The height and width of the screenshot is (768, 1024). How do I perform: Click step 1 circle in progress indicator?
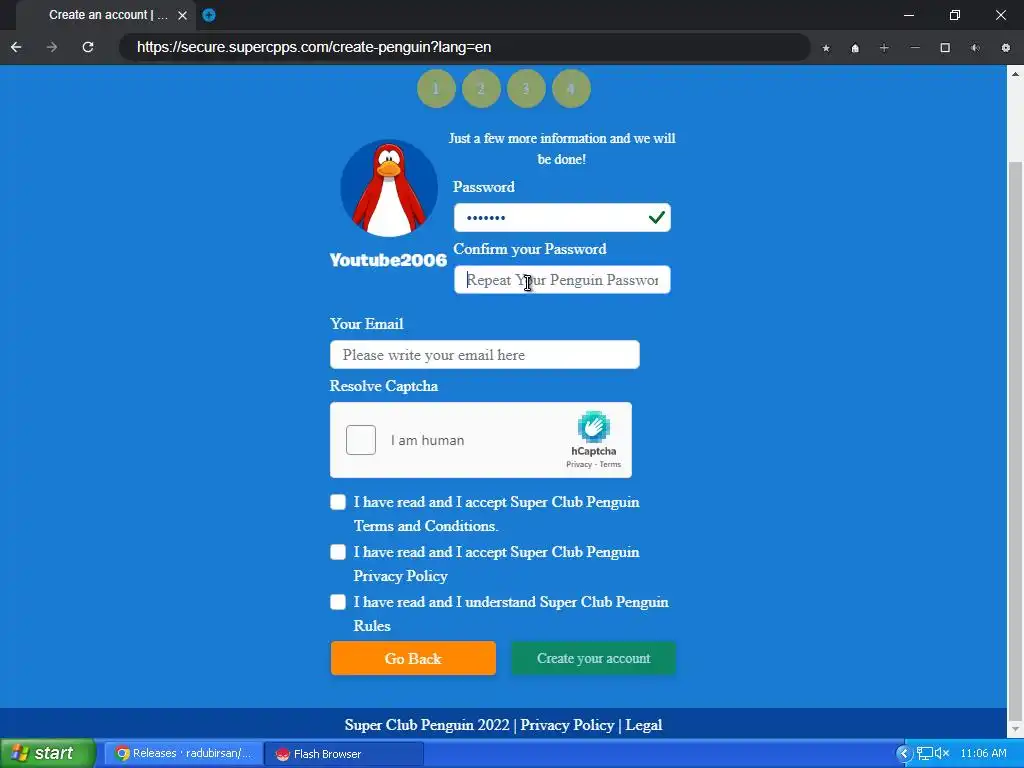[436, 88]
